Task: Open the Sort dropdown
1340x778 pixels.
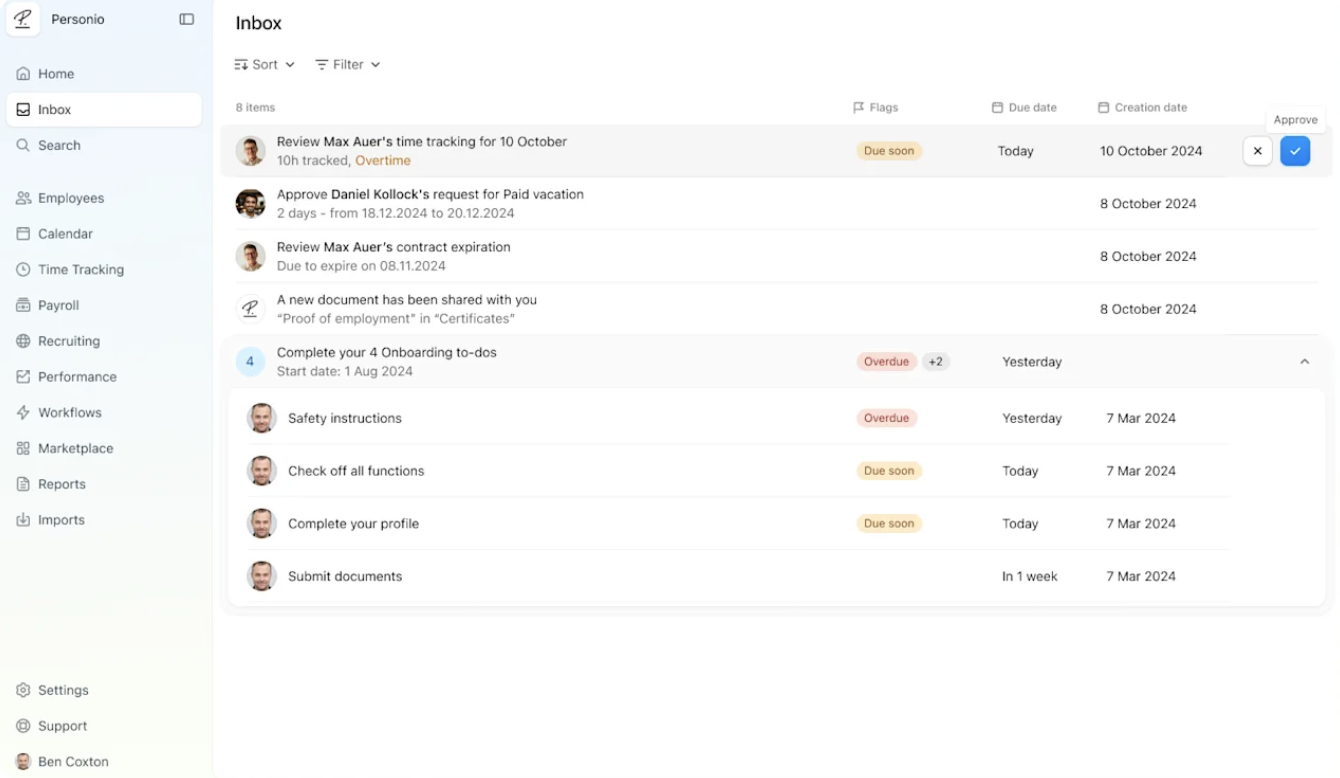Action: pyautogui.click(x=264, y=65)
